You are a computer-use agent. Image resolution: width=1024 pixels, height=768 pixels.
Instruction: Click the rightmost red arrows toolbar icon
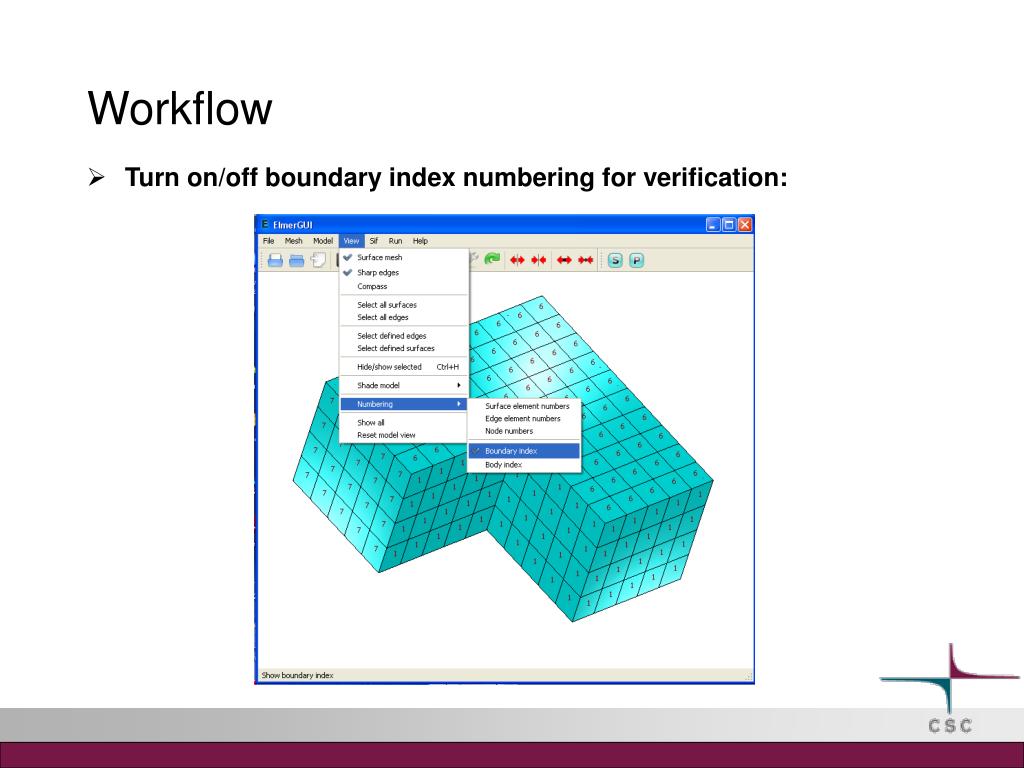tap(586, 260)
